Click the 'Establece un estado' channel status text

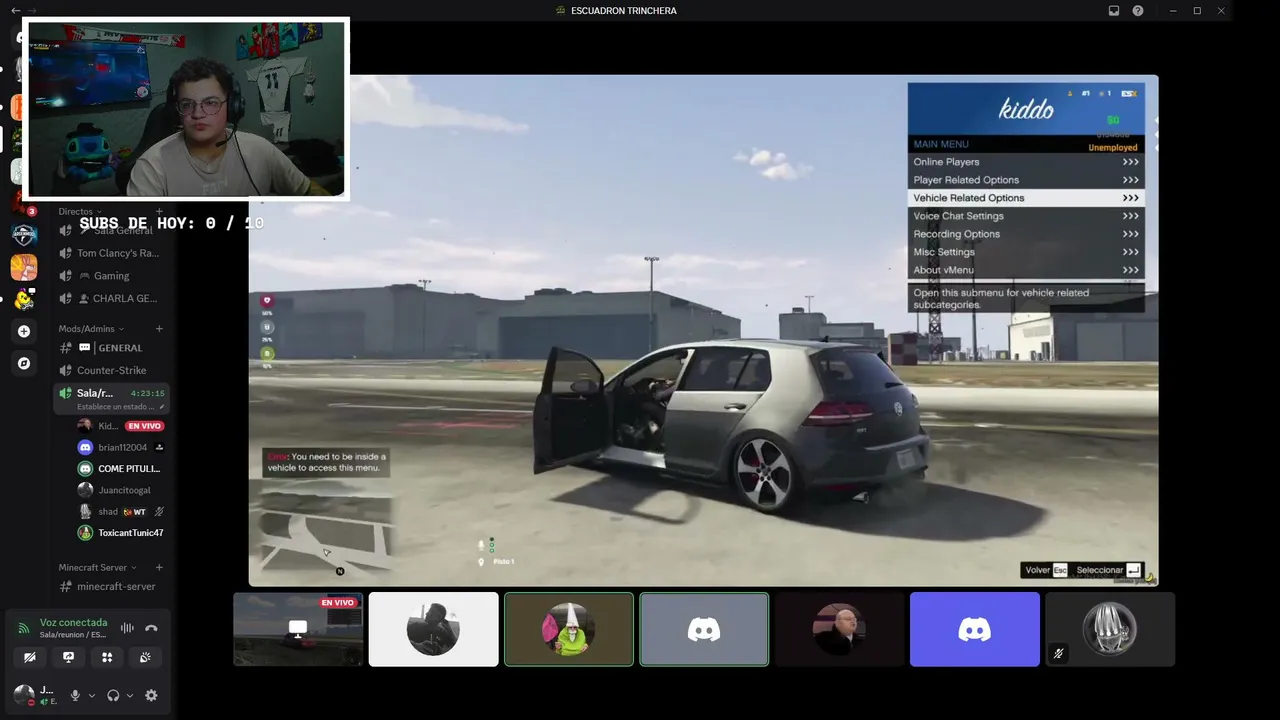tap(116, 407)
